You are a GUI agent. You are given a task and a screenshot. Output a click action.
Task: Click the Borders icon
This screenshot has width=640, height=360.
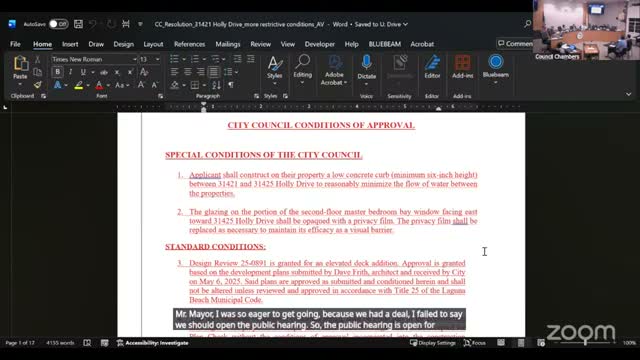click(x=195, y=85)
